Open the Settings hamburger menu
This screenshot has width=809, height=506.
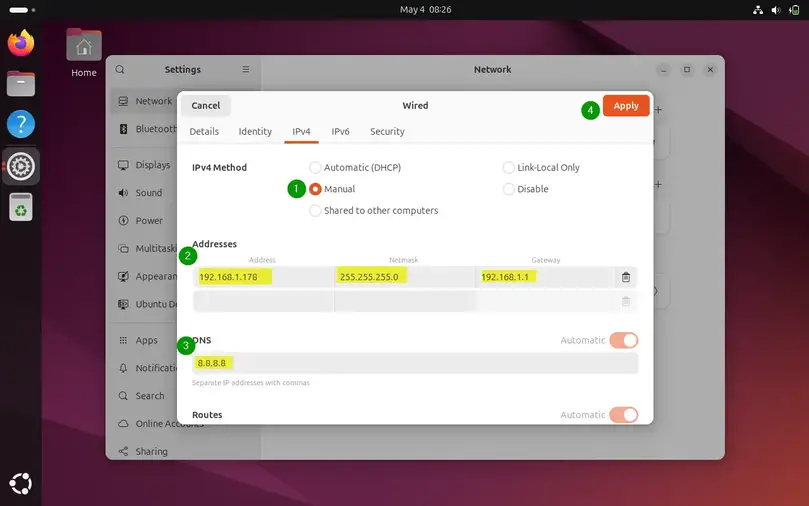click(246, 70)
